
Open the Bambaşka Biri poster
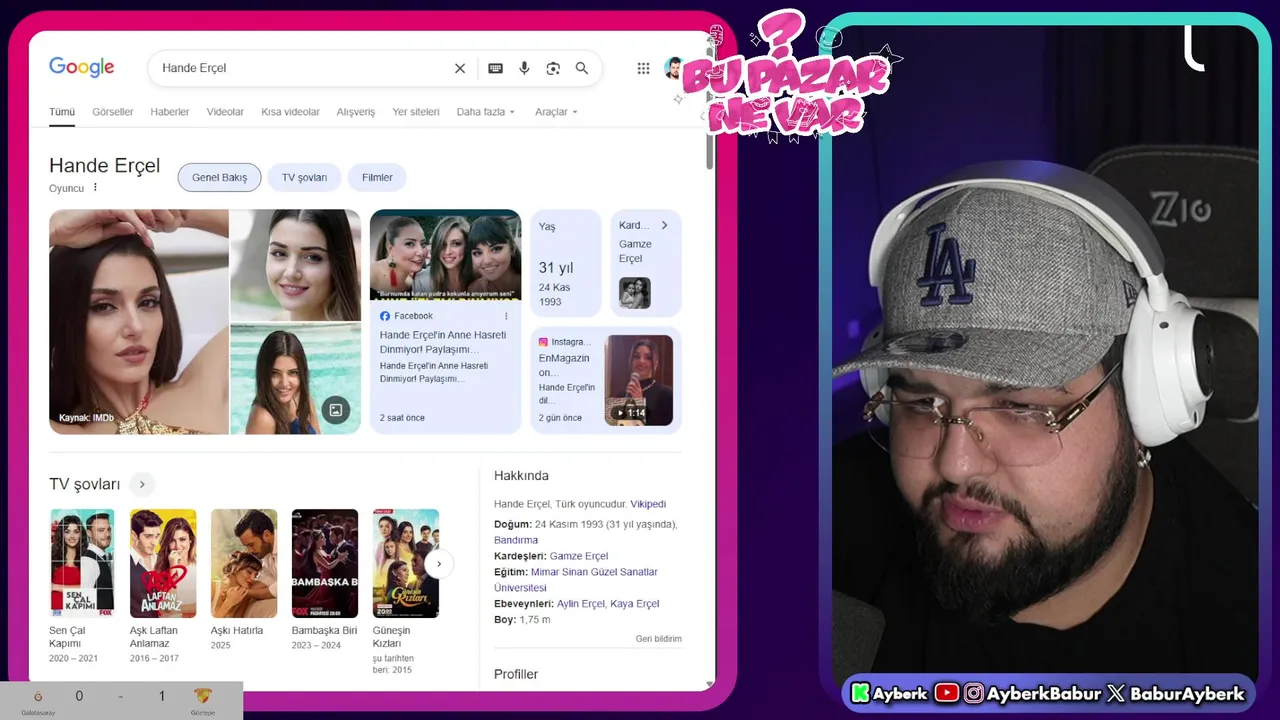click(325, 564)
